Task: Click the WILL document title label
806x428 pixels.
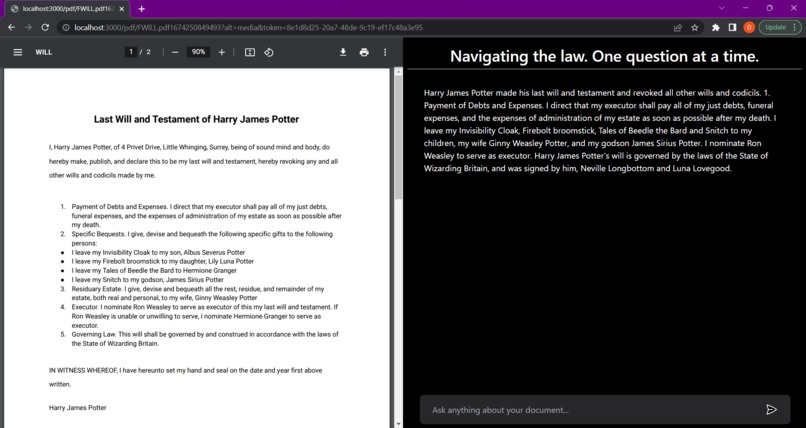Action: point(44,52)
